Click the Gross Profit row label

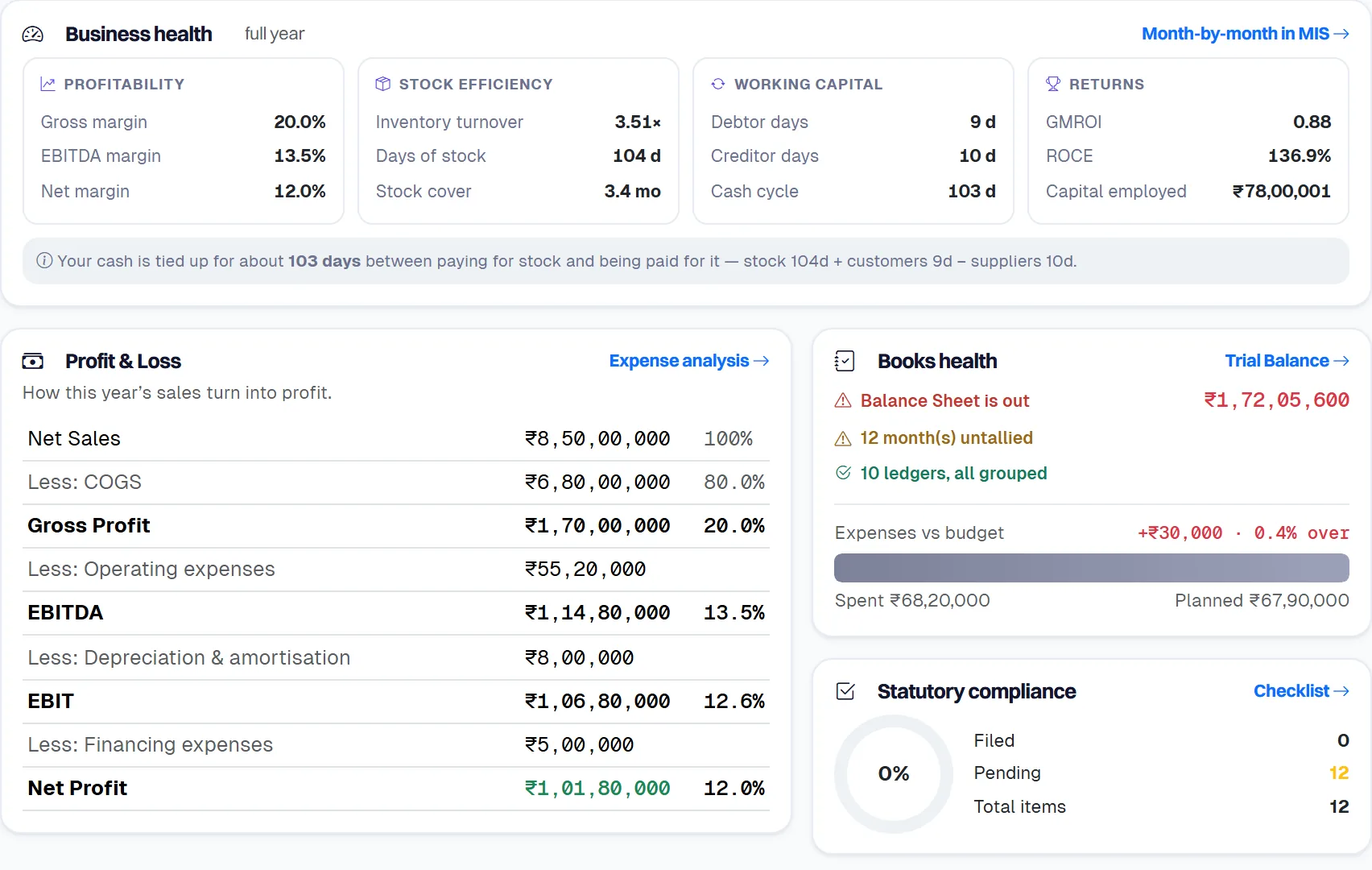(x=89, y=525)
